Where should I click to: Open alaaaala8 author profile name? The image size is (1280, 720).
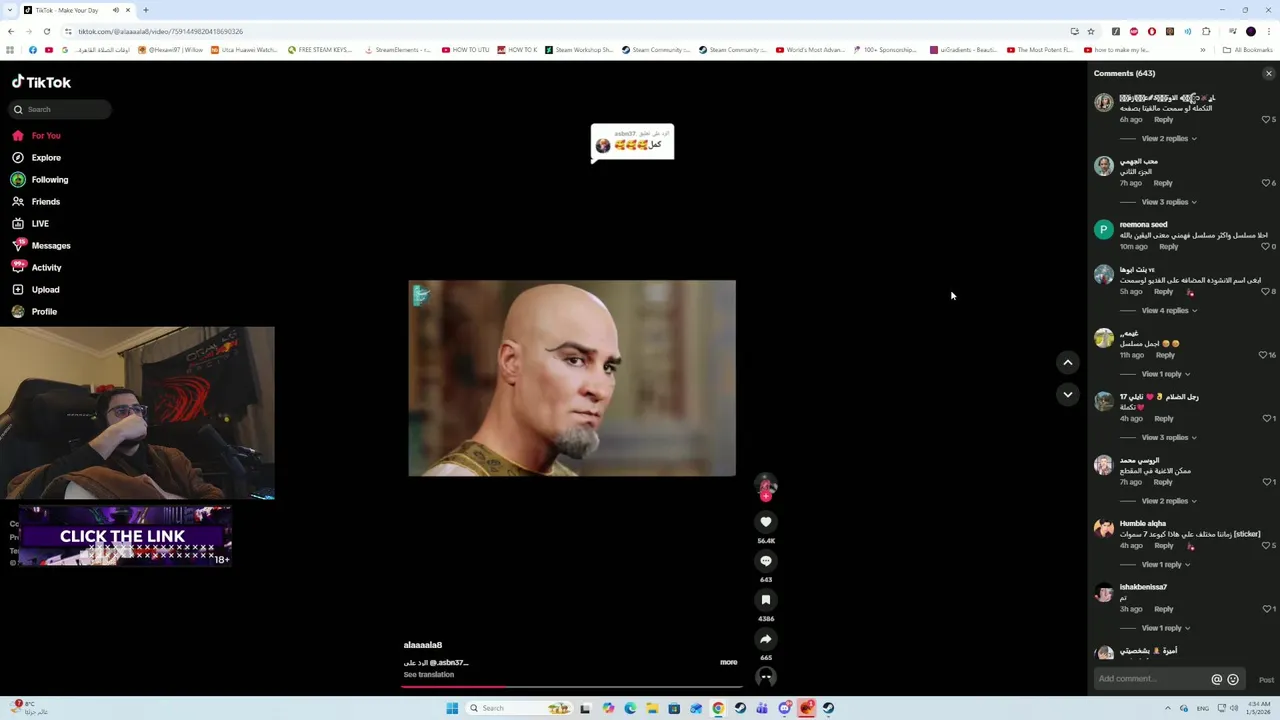pyautogui.click(x=422, y=645)
